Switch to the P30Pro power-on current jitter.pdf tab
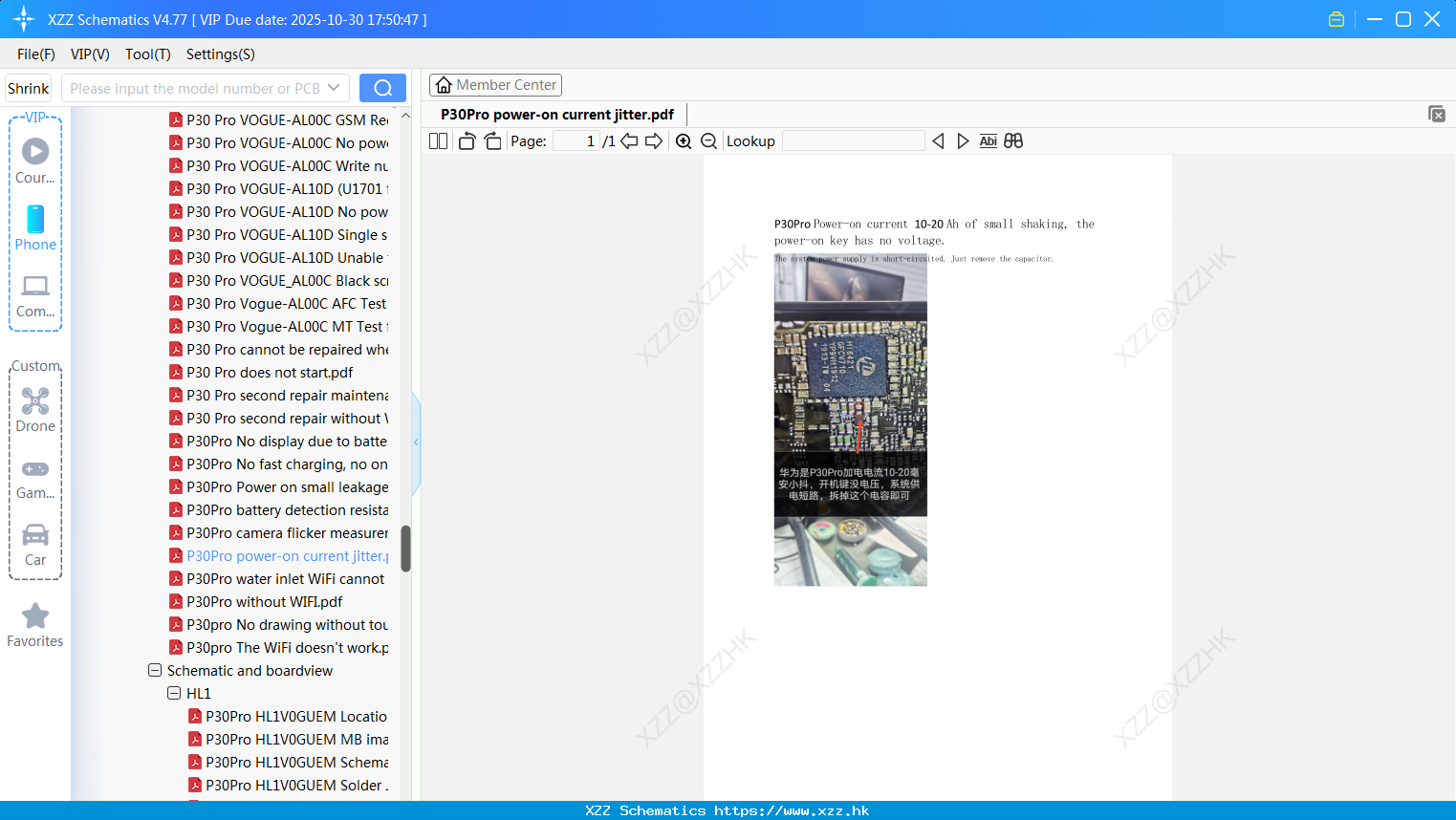Image resolution: width=1456 pixels, height=820 pixels. (x=557, y=114)
